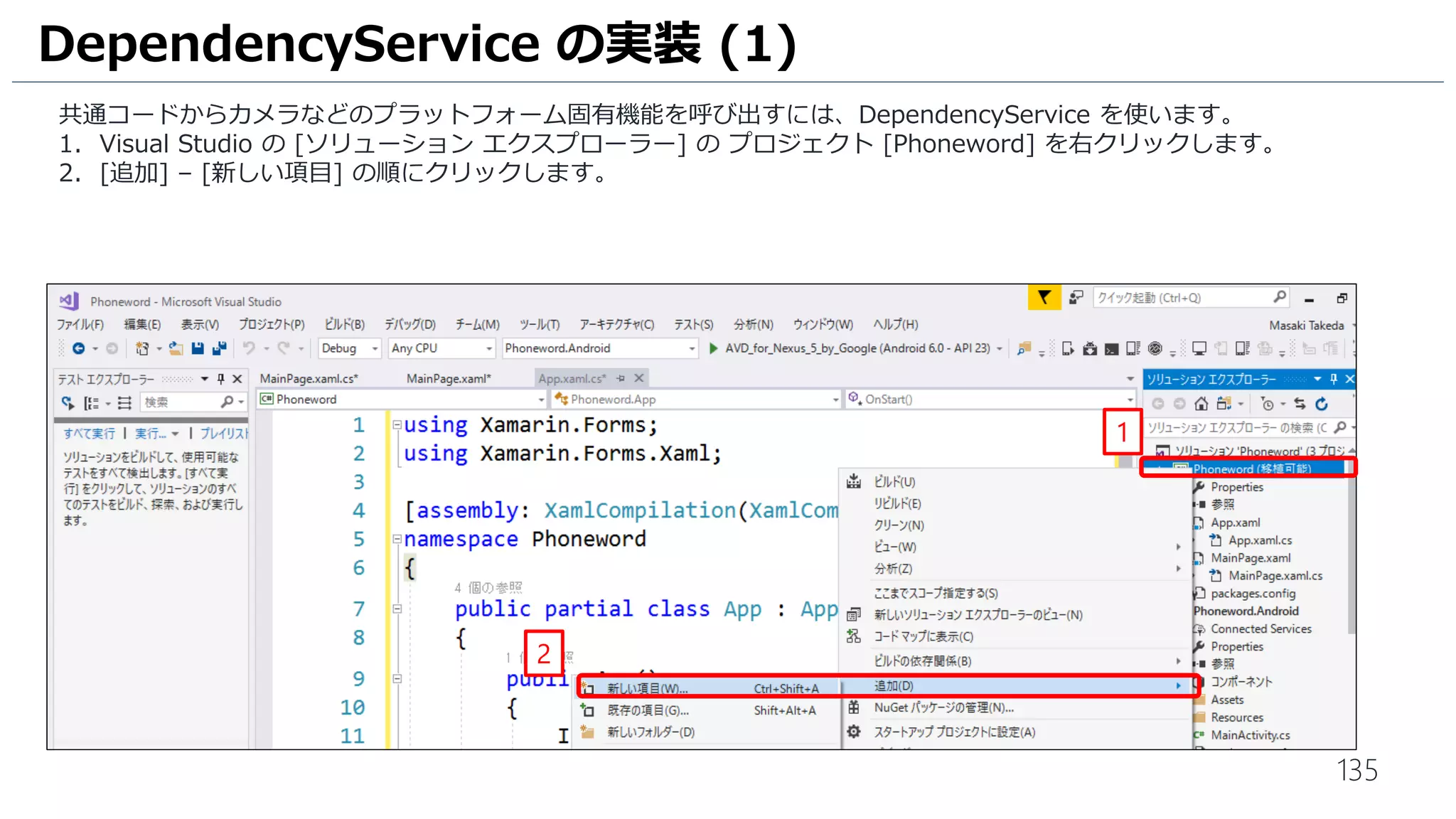Click Sync with Active Document icon
1456x819 pixels.
tap(1300, 404)
